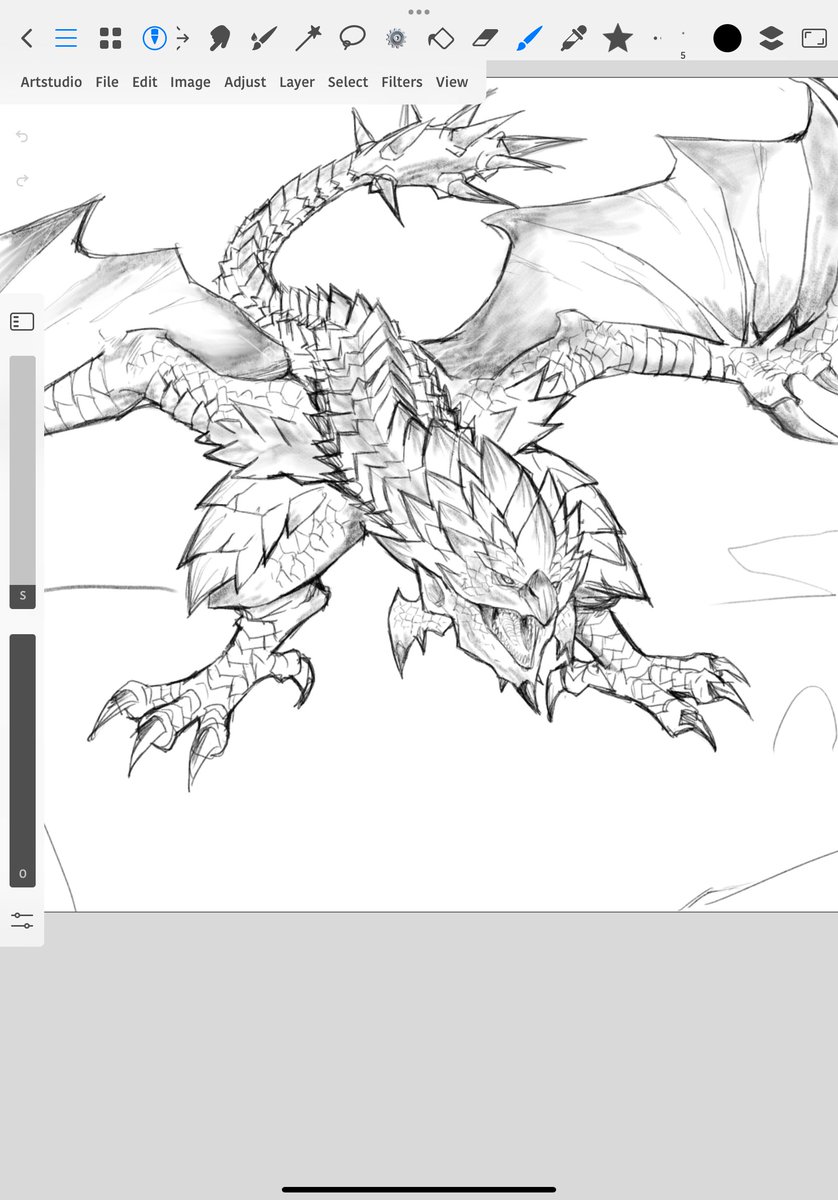Open the File menu

[x=107, y=82]
